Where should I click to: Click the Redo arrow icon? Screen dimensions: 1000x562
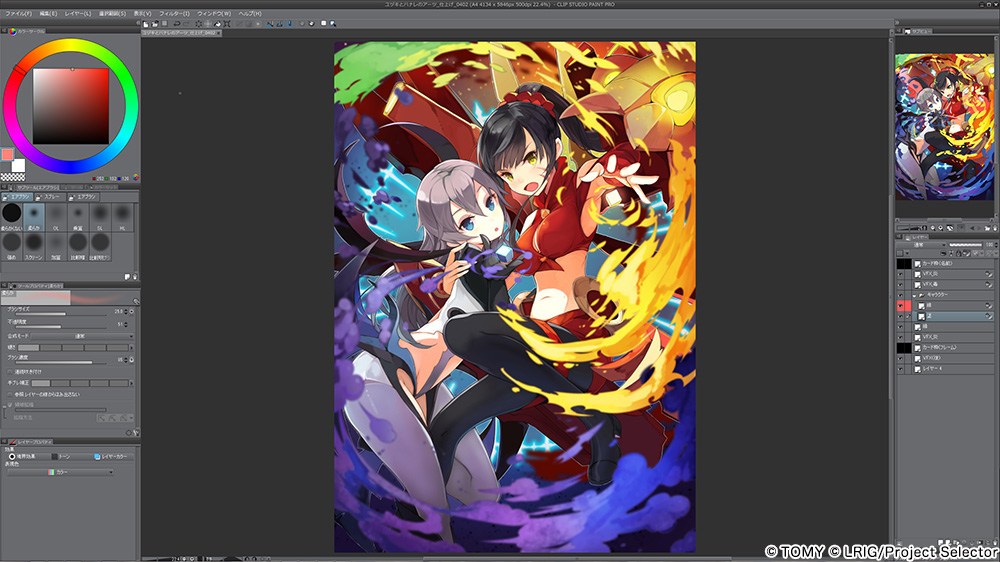[x=186, y=24]
